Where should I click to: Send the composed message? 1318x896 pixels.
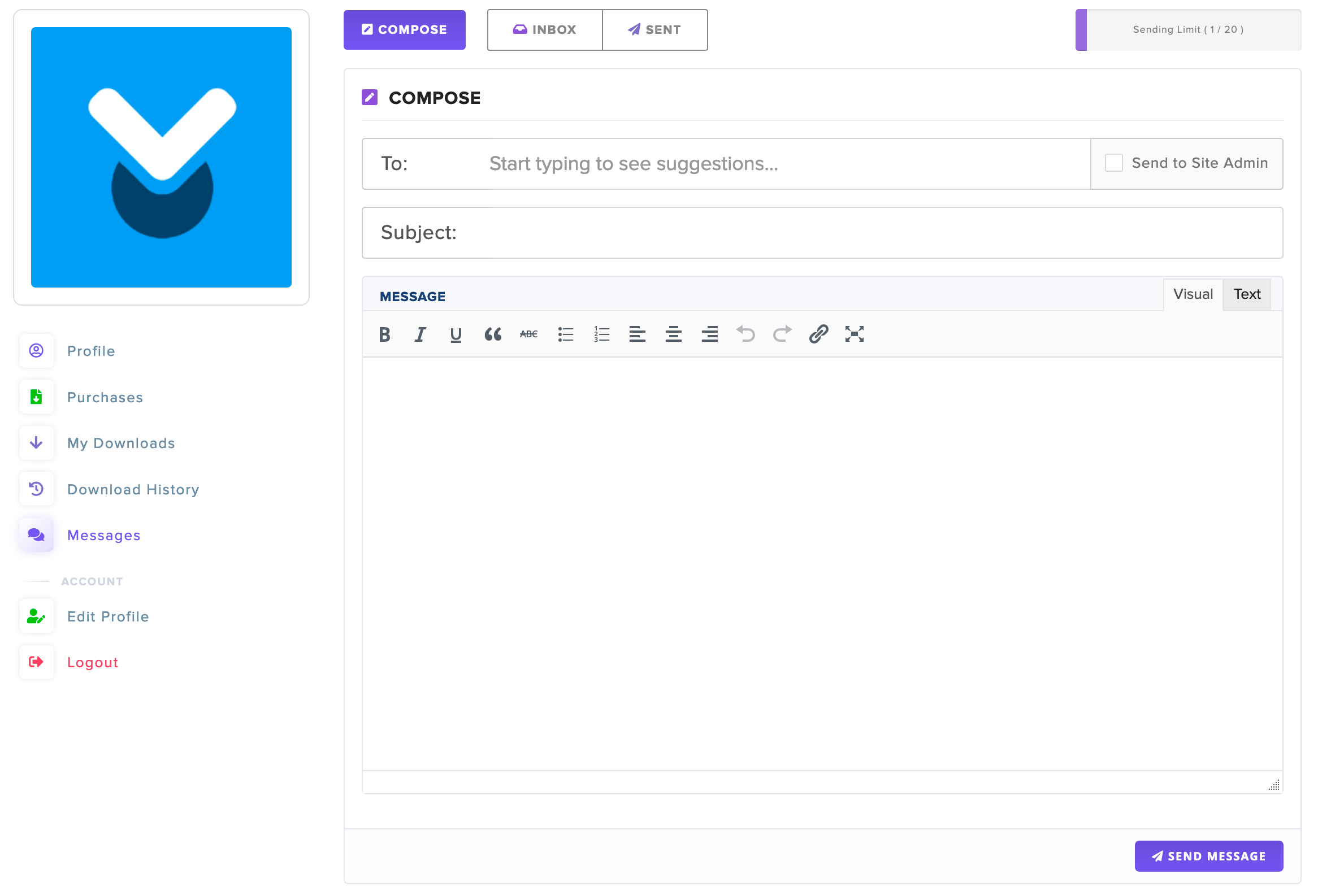(x=1208, y=856)
